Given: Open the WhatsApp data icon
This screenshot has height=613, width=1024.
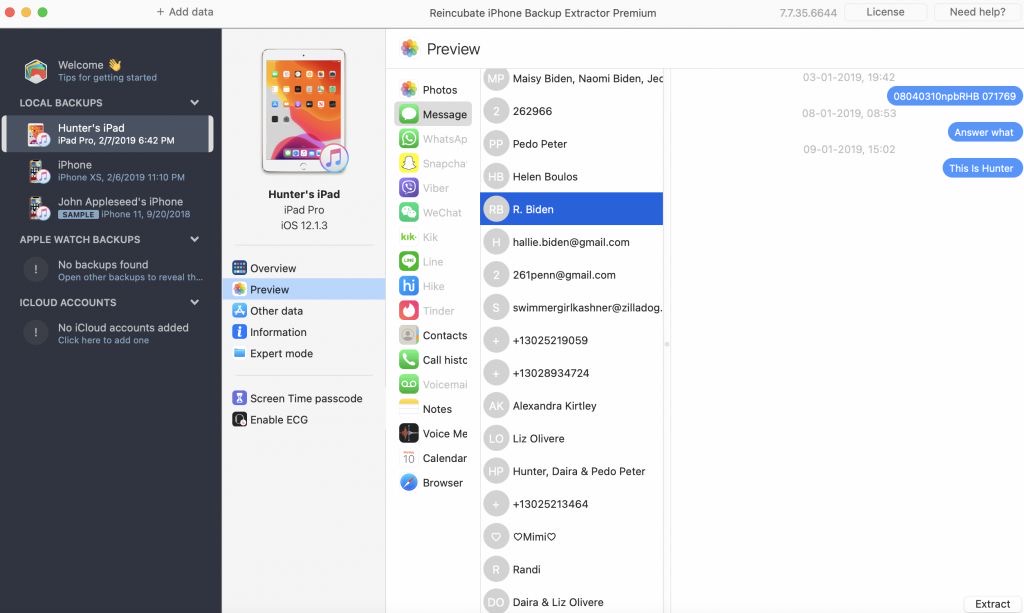Looking at the screenshot, I should tap(409, 138).
